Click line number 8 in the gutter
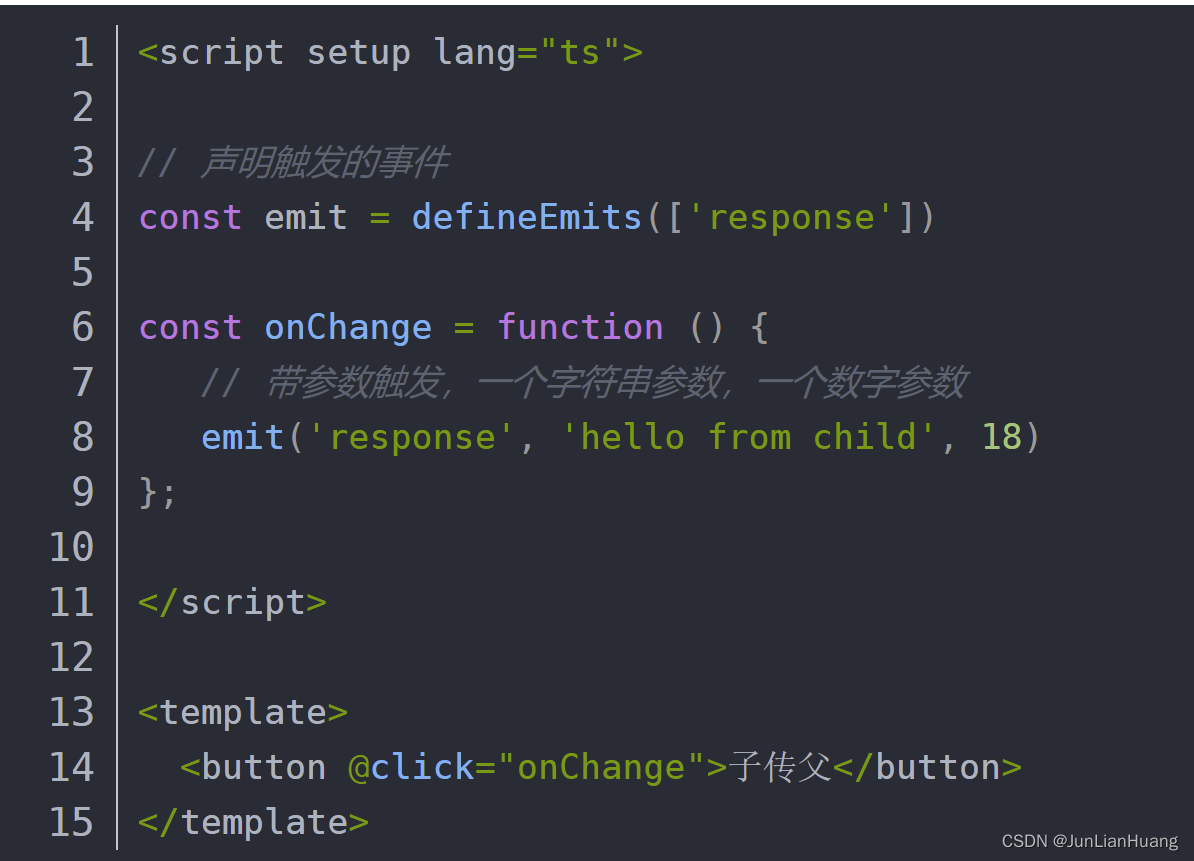Viewport: 1194px width, 861px height. tap(84, 437)
